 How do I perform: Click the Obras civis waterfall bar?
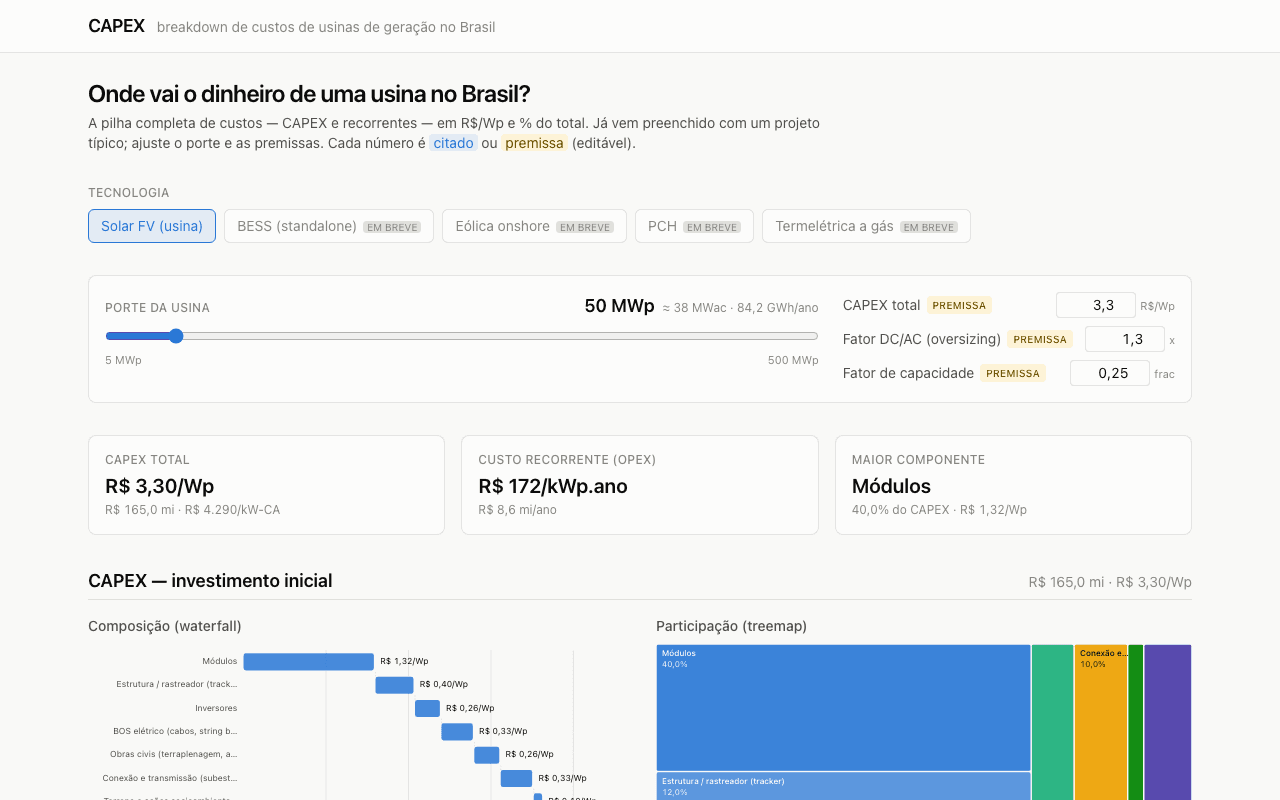486,755
